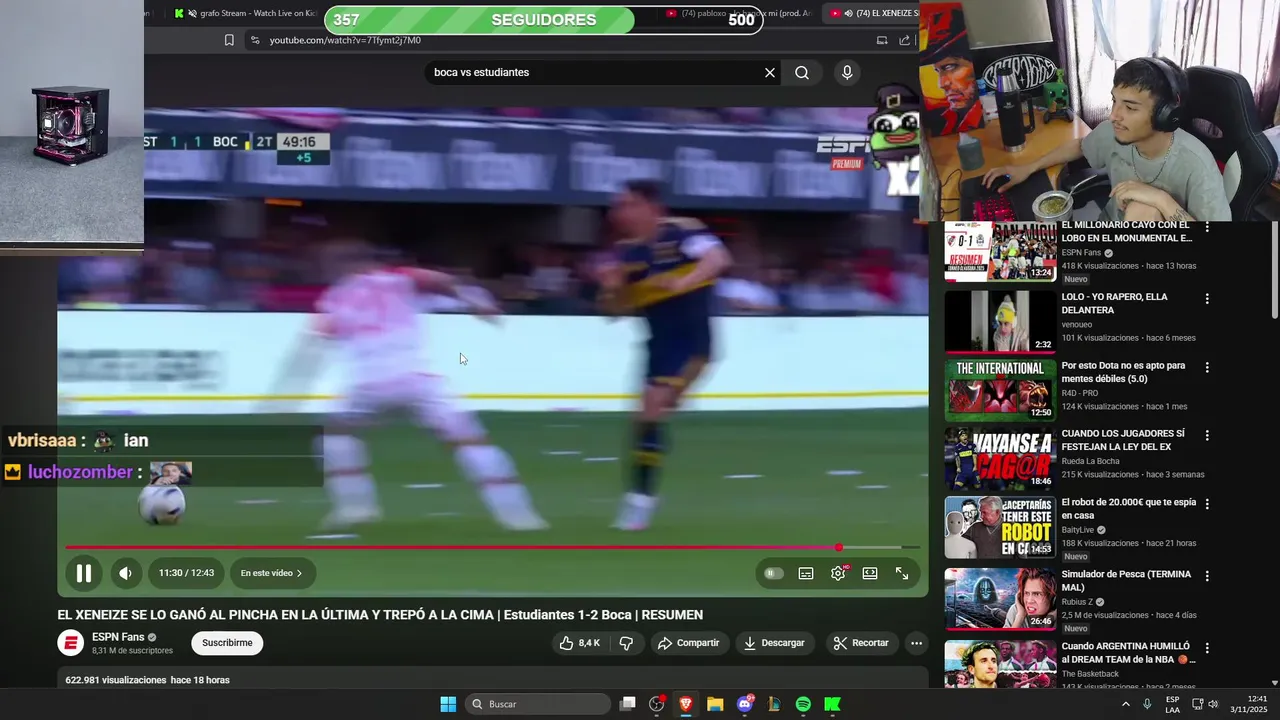The height and width of the screenshot is (720, 1280).
Task: Open menu for 'Por esto Dota' video
Action: coord(1207,368)
